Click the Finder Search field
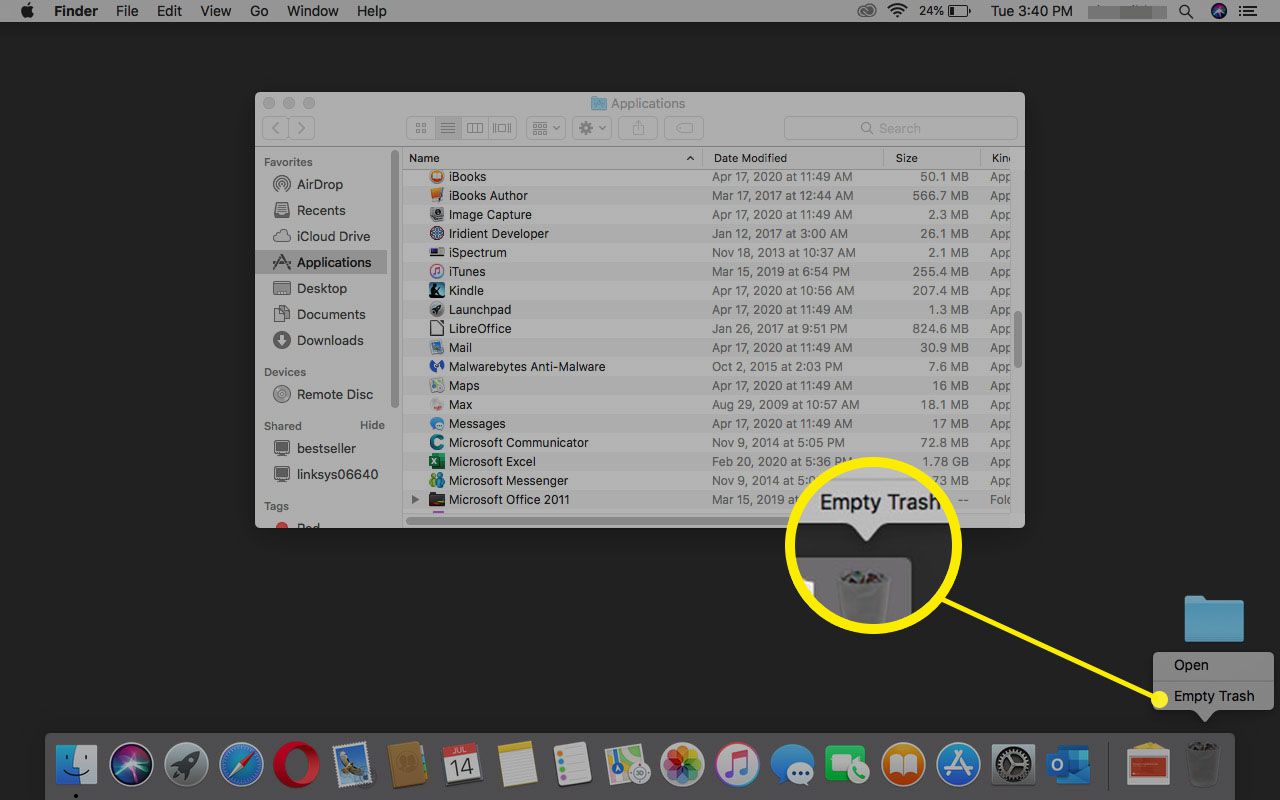 click(x=900, y=128)
